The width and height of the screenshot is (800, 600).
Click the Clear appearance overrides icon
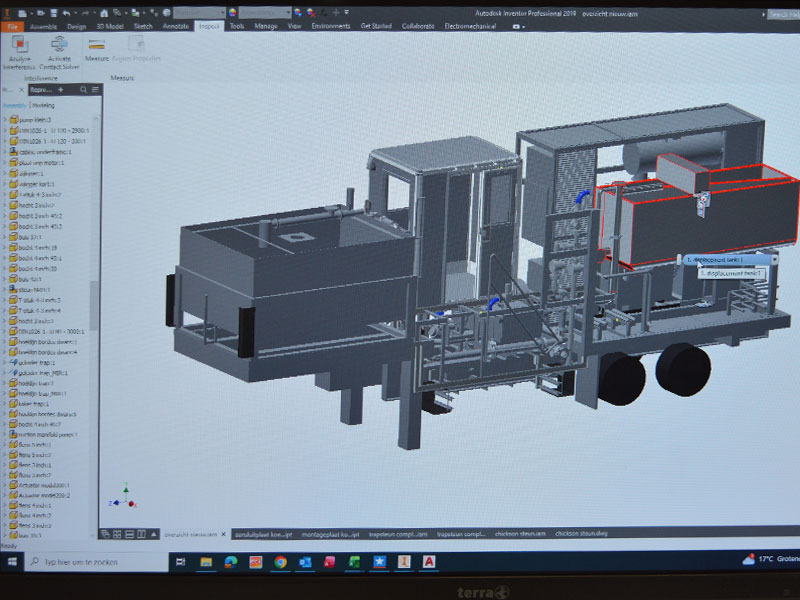310,12
